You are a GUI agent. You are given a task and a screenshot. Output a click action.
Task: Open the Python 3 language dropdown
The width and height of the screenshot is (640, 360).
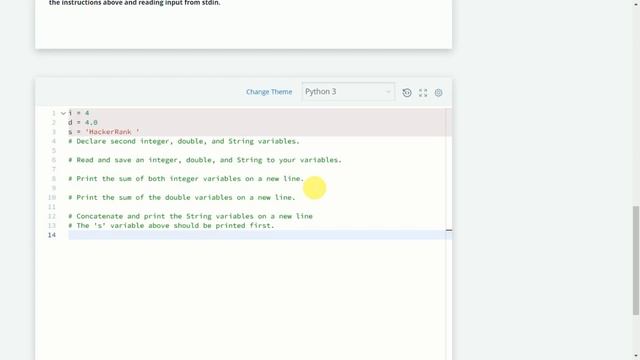pos(348,91)
